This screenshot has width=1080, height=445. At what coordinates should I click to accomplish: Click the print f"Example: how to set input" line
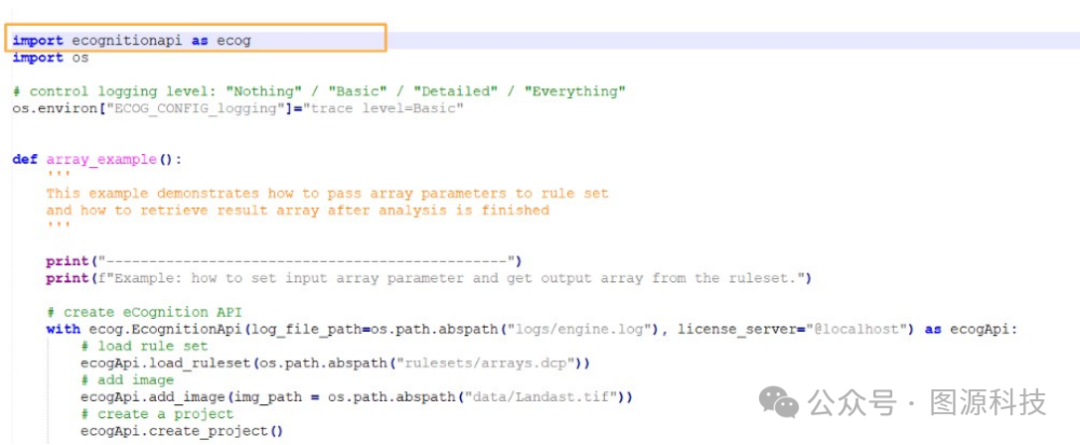pyautogui.click(x=429, y=278)
